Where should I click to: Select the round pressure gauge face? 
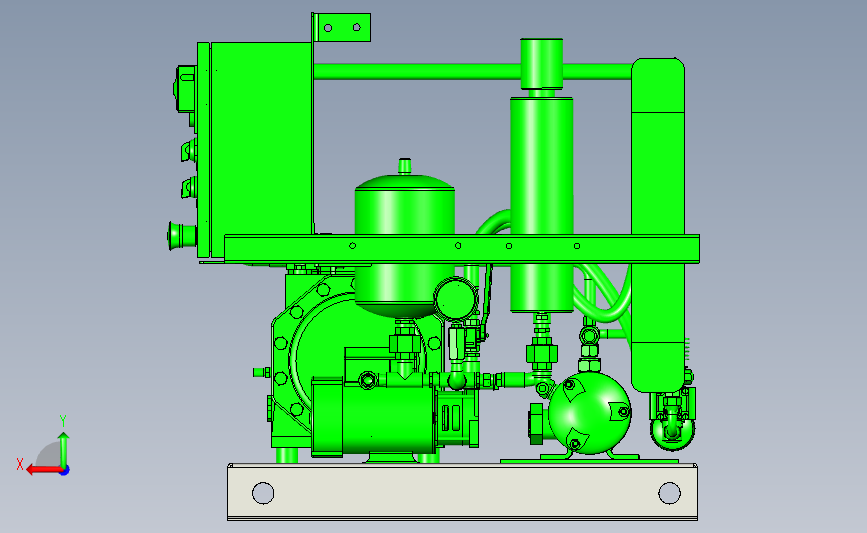[x=456, y=299]
